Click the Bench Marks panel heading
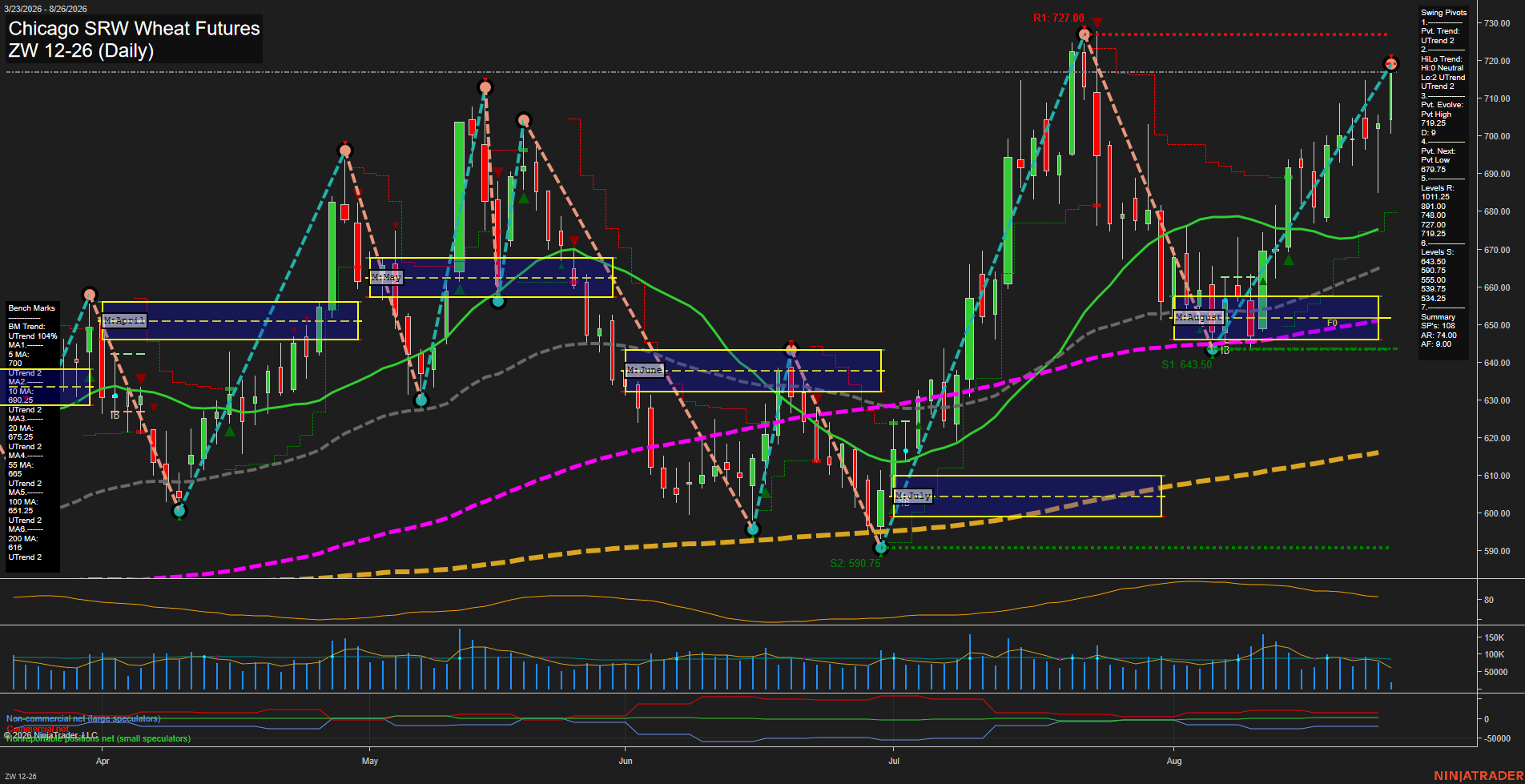 32,308
